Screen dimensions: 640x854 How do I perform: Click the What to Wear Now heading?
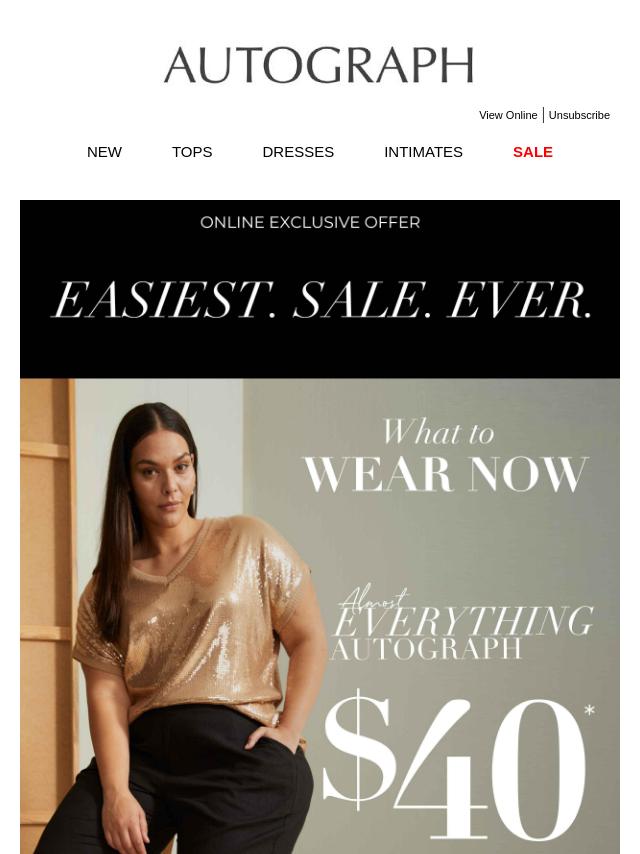pos(446,455)
